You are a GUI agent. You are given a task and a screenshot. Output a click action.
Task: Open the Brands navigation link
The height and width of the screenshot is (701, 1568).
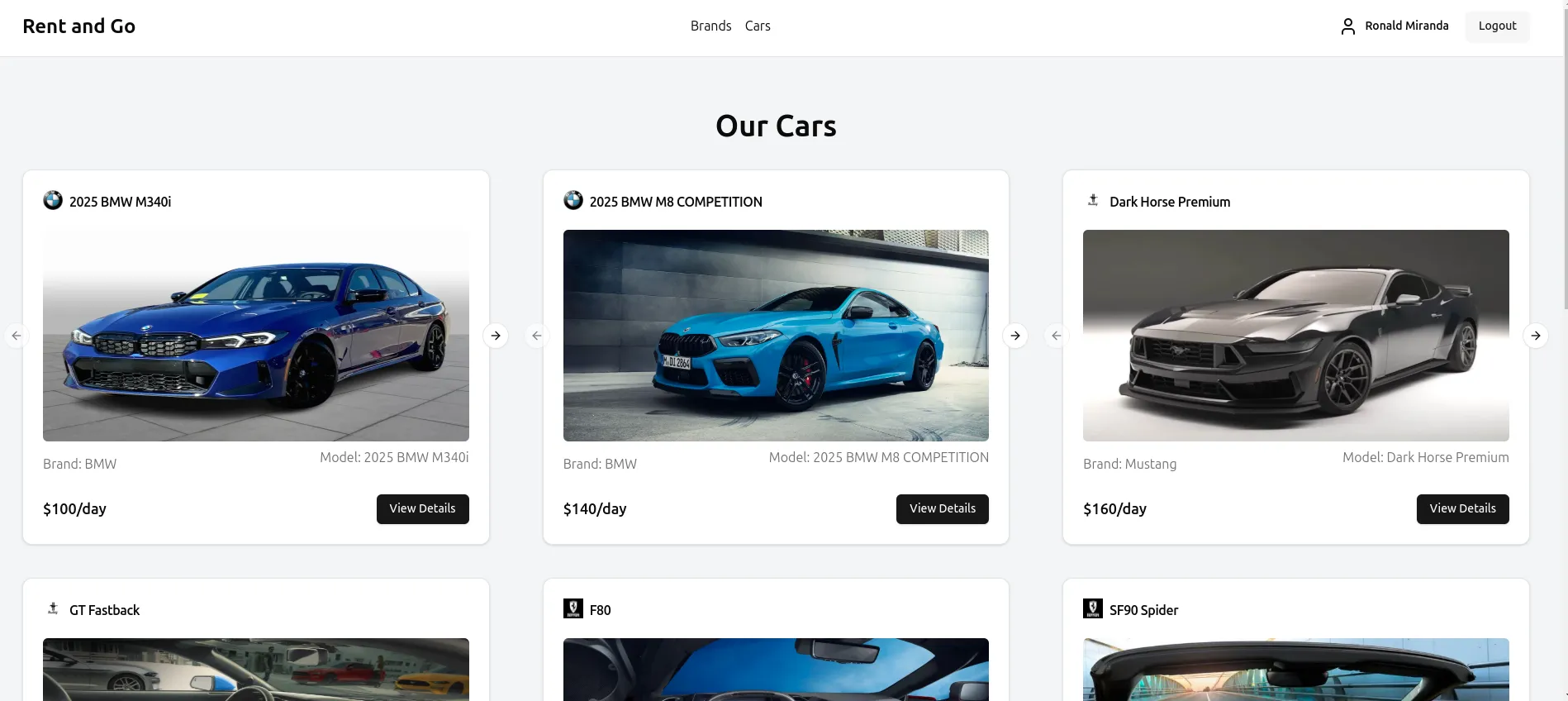pyautogui.click(x=711, y=26)
